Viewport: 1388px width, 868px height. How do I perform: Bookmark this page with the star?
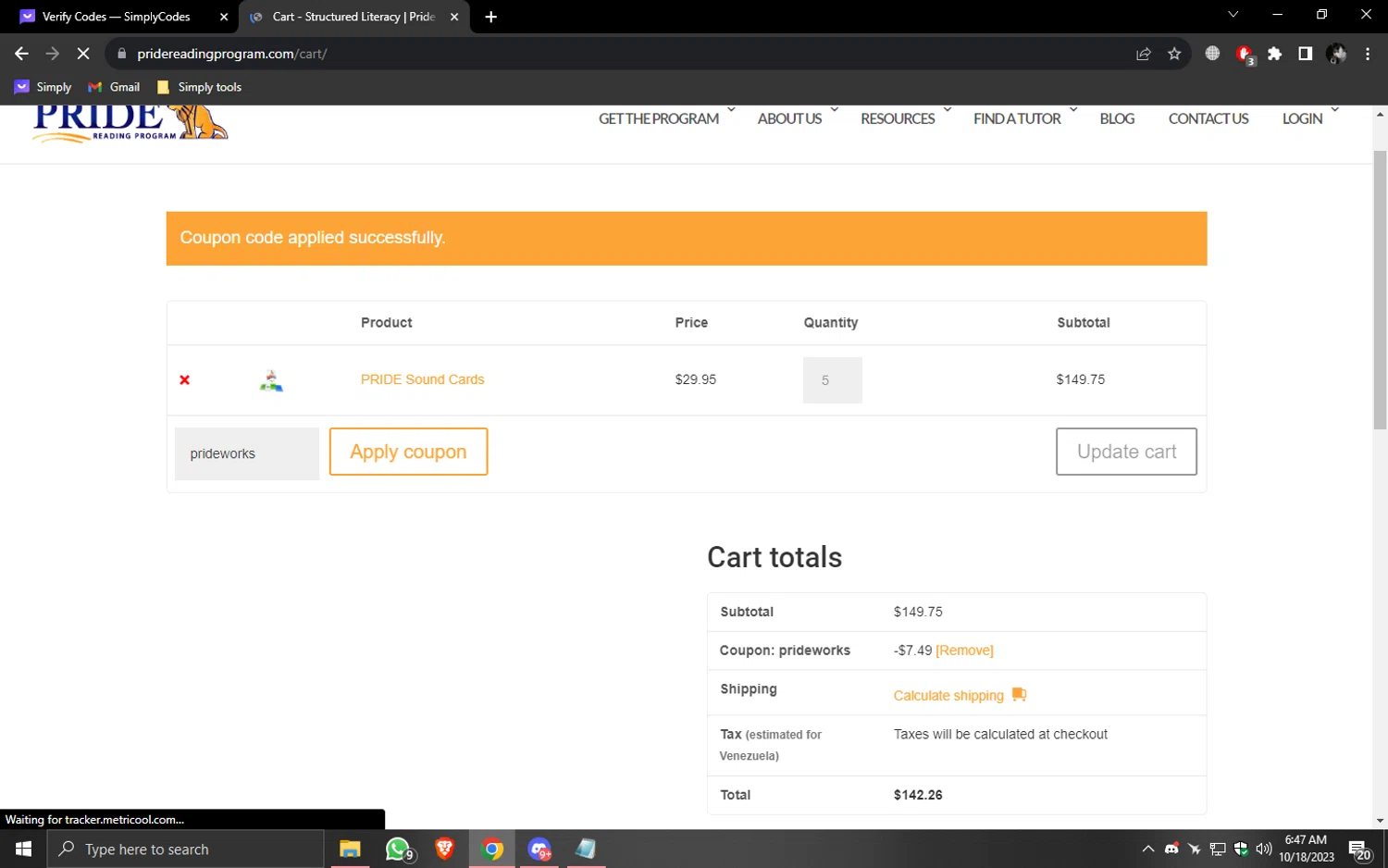[x=1174, y=54]
